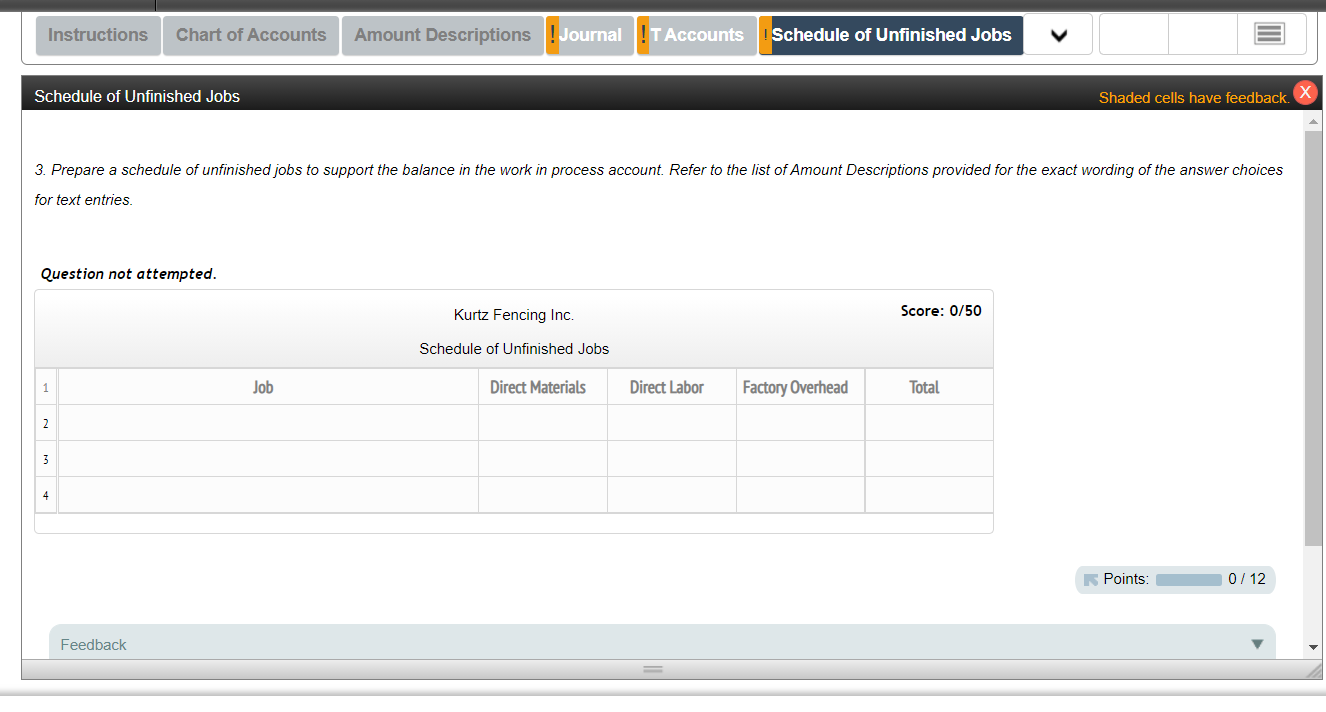This screenshot has width=1326, height=712.
Task: Click the Factory Overhead cell in row 2
Action: [x=801, y=423]
